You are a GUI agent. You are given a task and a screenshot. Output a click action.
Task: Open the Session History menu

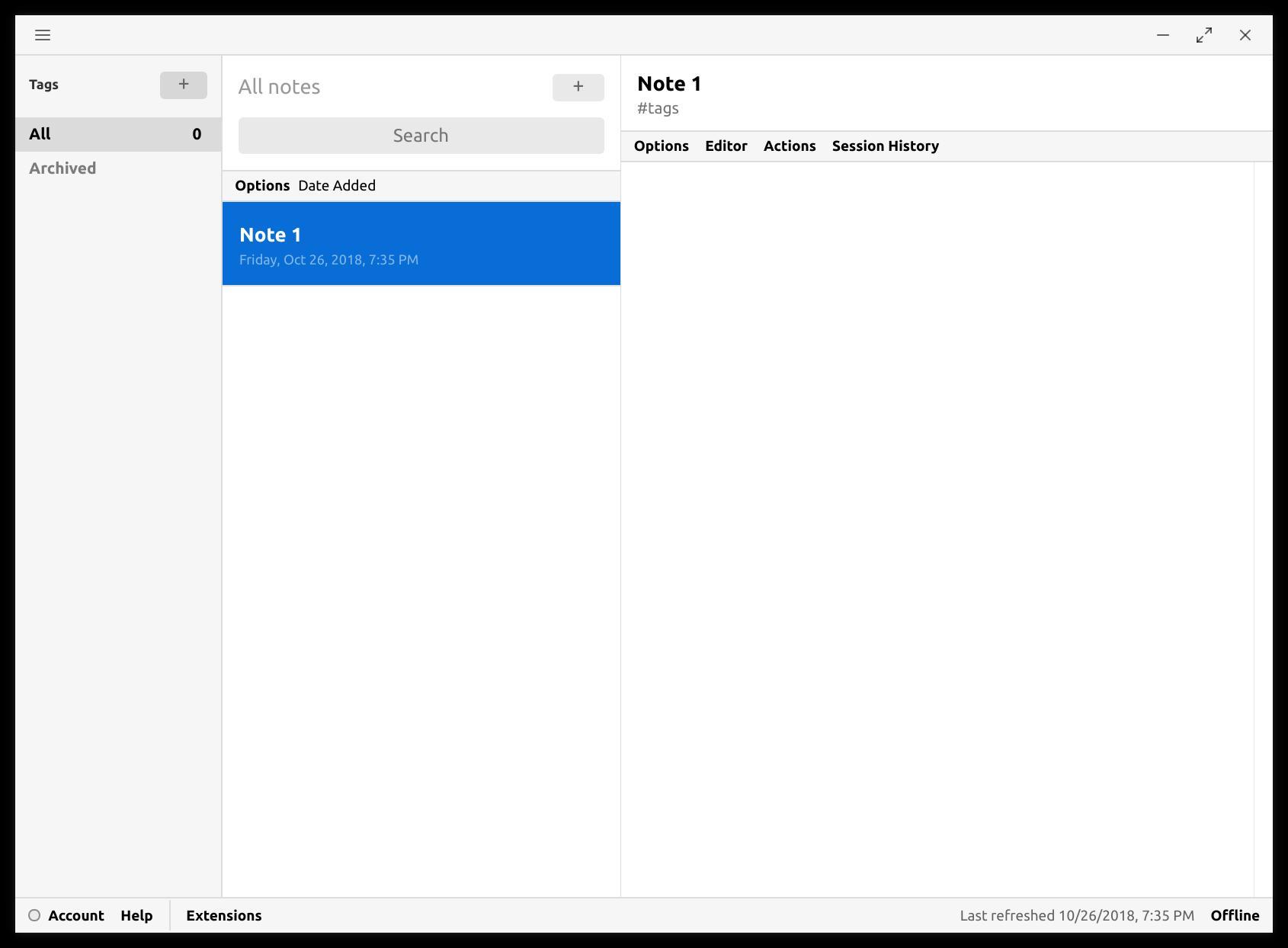click(x=886, y=146)
